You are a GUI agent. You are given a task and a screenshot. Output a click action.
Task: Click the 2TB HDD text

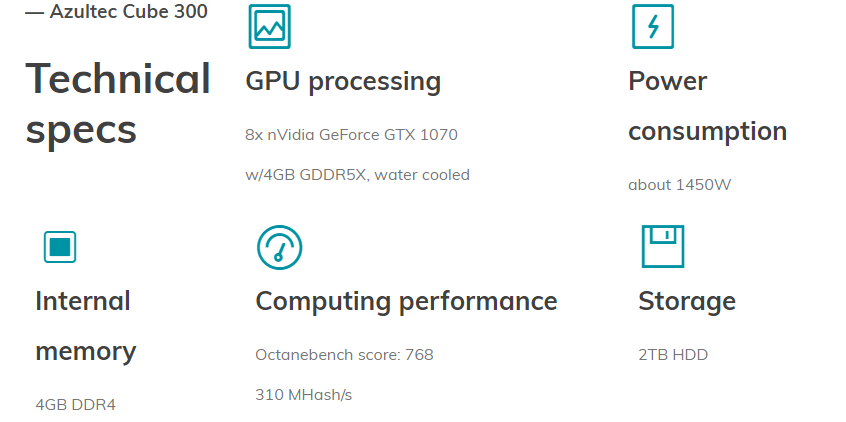pyautogui.click(x=673, y=355)
